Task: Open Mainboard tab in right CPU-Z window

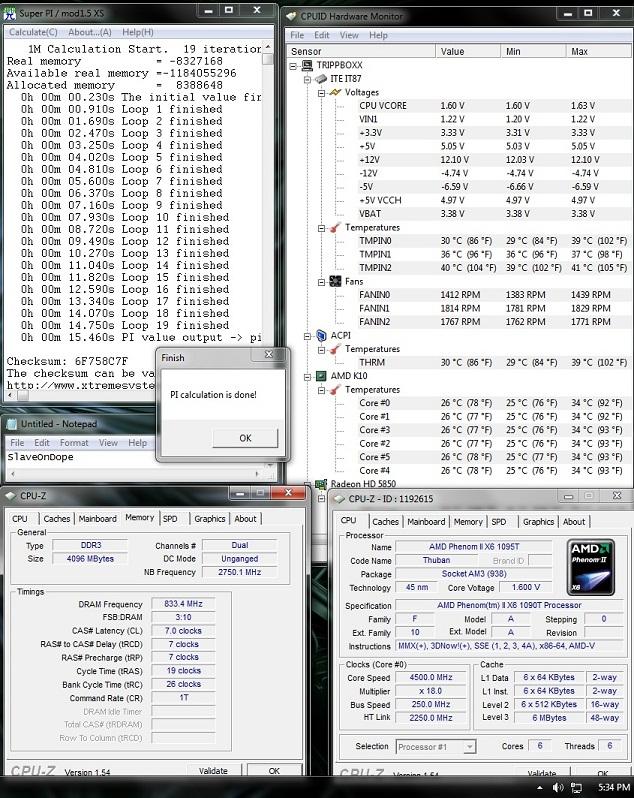Action: tap(426, 522)
